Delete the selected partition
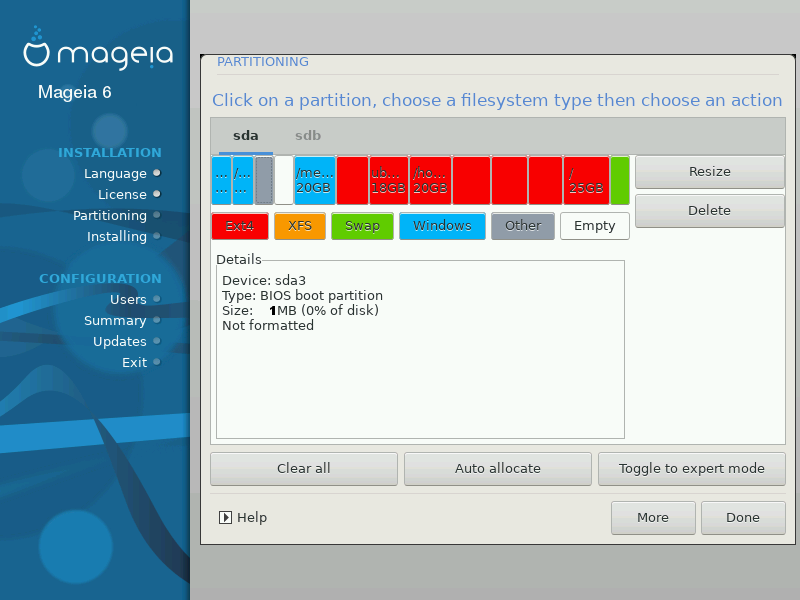The height and width of the screenshot is (600, 800). [x=709, y=211]
